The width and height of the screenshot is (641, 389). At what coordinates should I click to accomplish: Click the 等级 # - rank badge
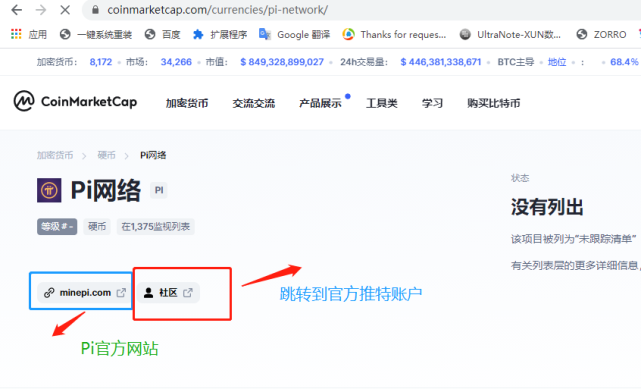tap(57, 226)
